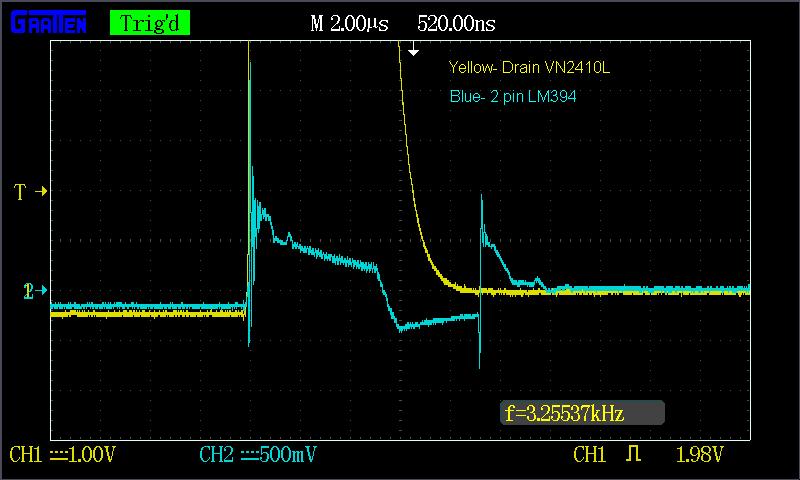Click the 'Blue- 2 pin LM394' annotation
This screenshot has height=480, width=800.
tap(513, 96)
